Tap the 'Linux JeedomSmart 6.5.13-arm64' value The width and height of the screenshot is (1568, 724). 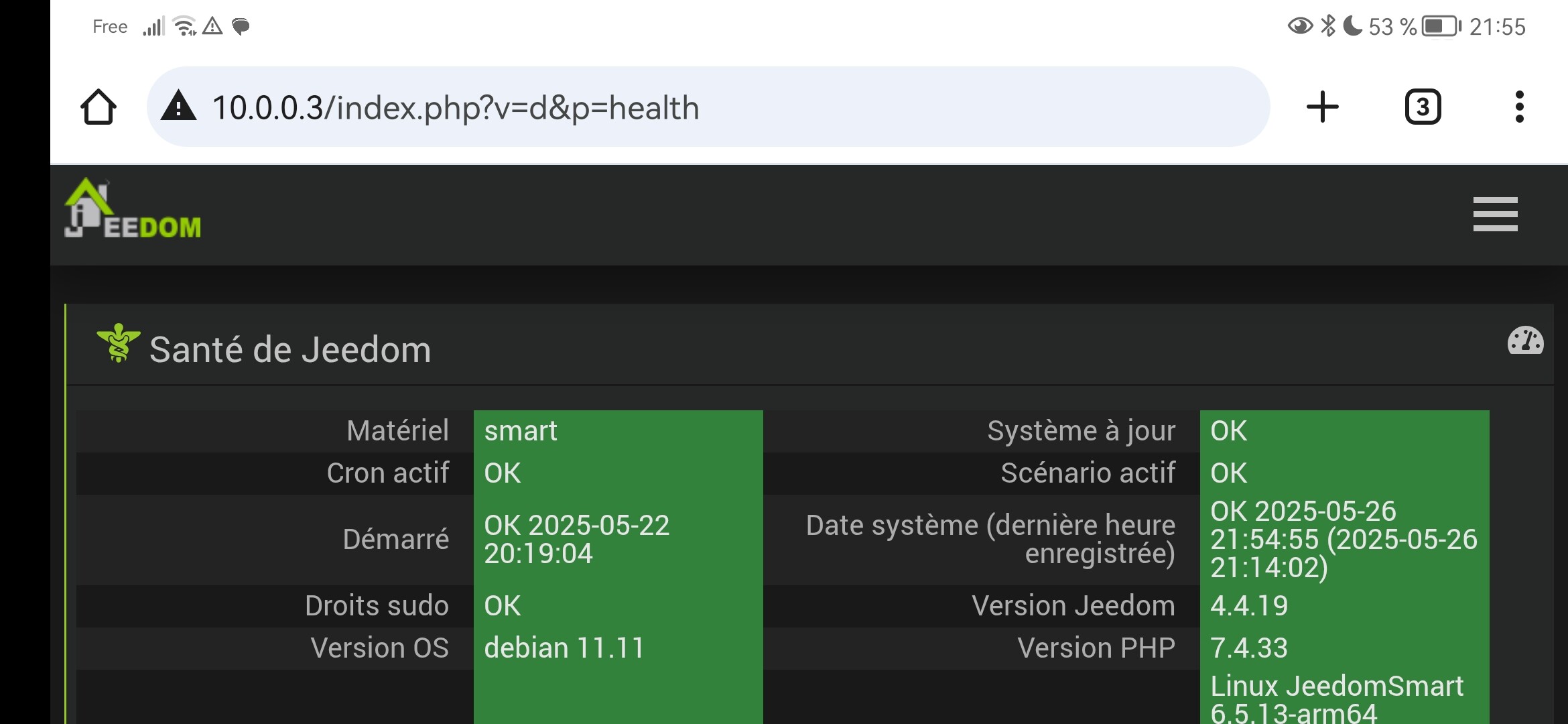pyautogui.click(x=1337, y=699)
